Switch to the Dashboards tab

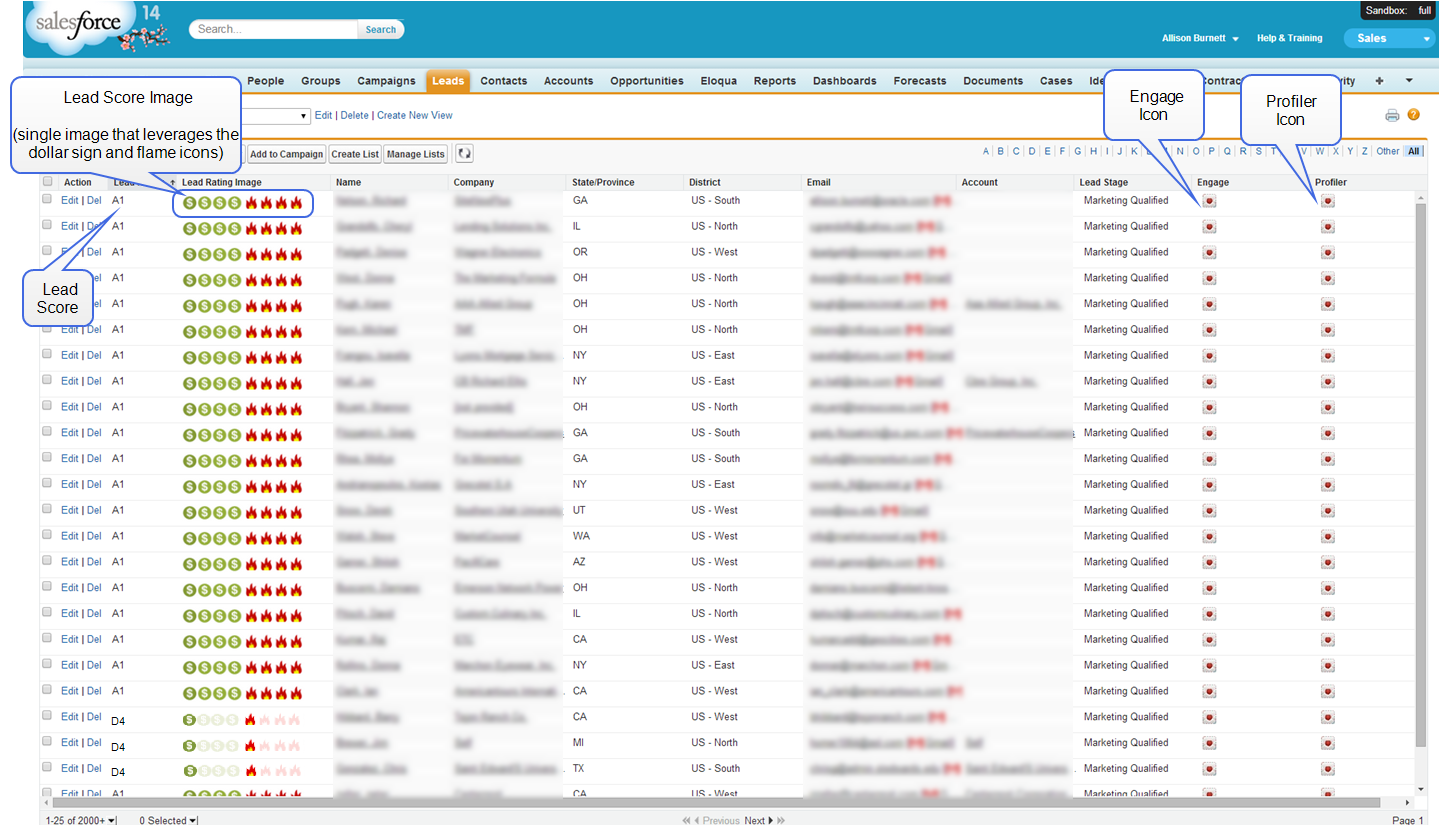pyautogui.click(x=844, y=81)
